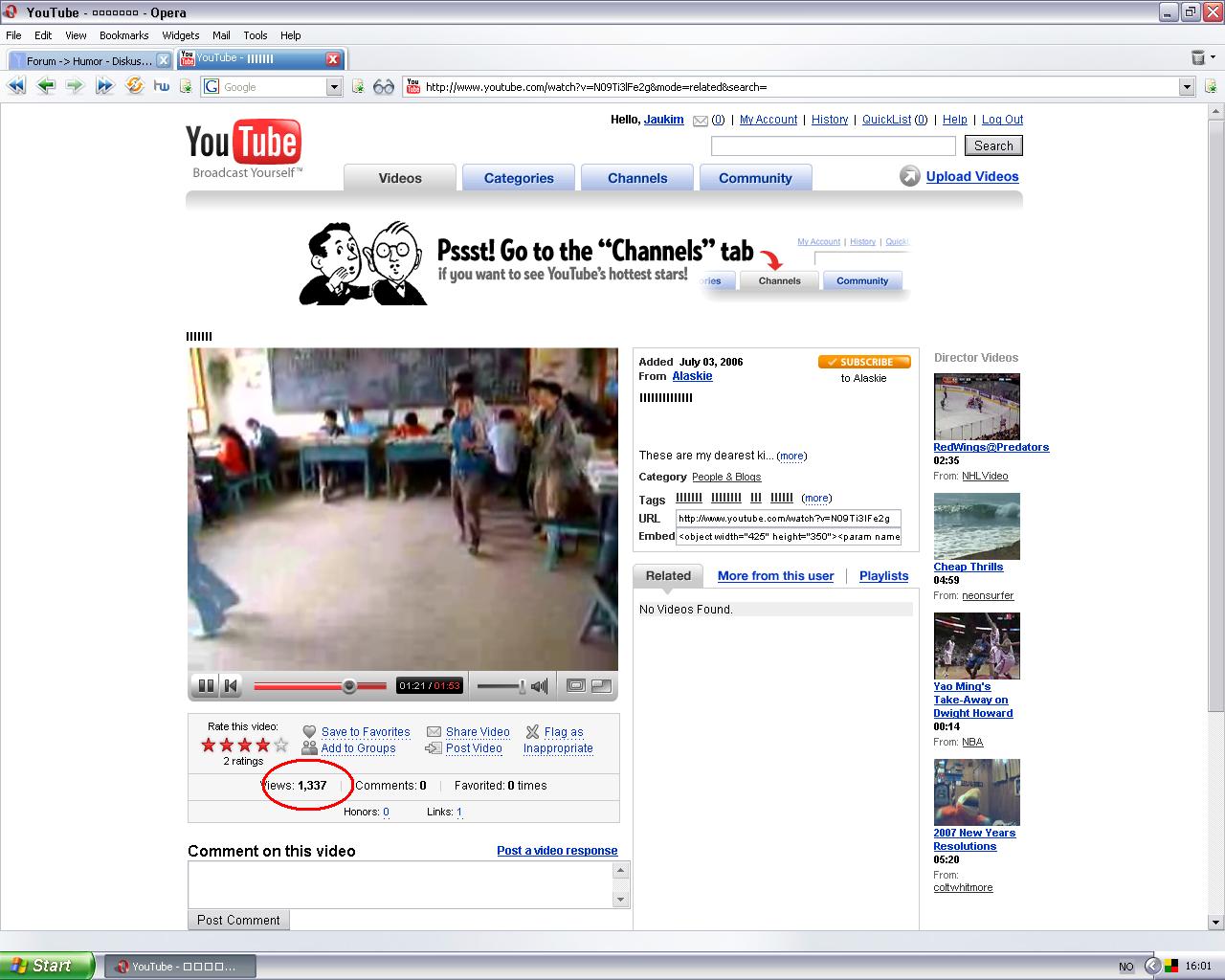The image size is (1225, 980).
Task: Click Share Video link
Action: click(x=478, y=731)
